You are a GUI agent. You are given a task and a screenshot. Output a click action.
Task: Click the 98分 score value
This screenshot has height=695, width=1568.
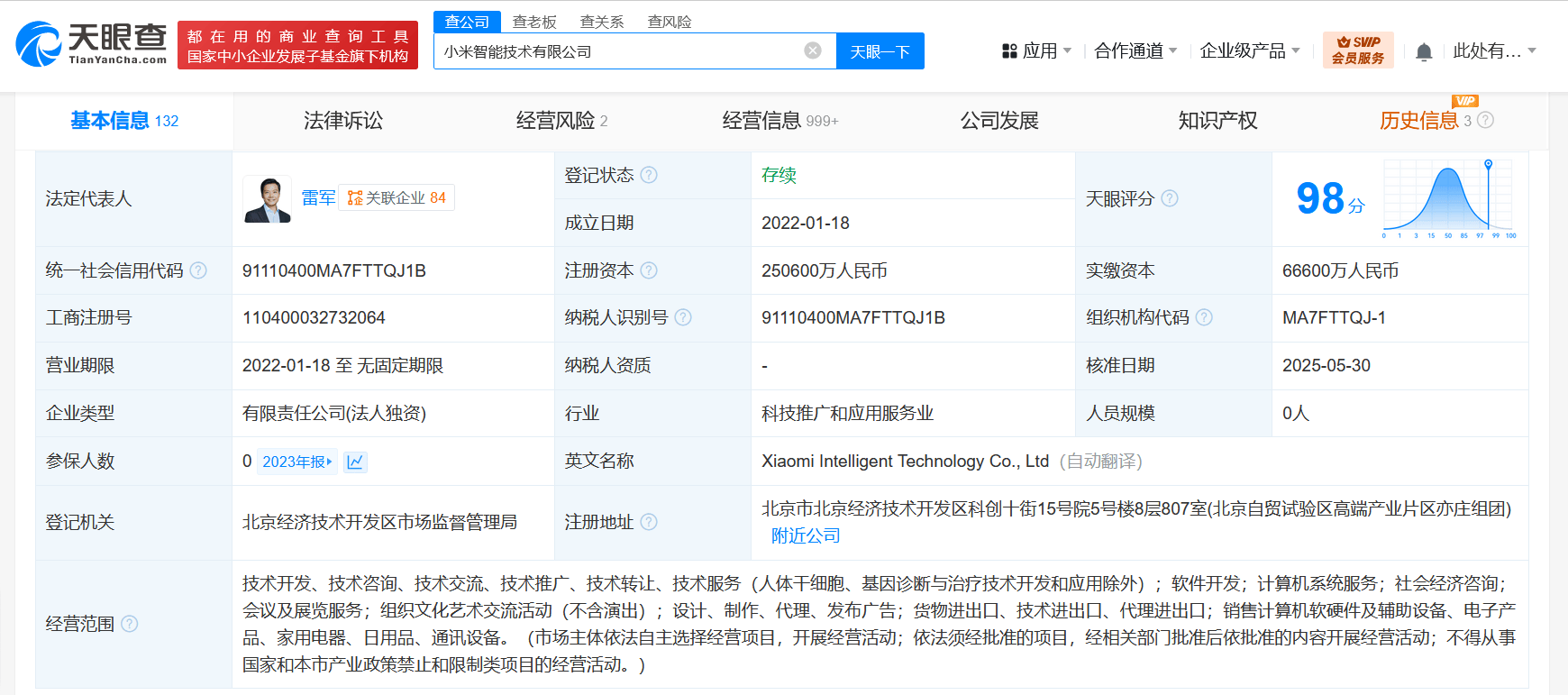click(x=1330, y=198)
